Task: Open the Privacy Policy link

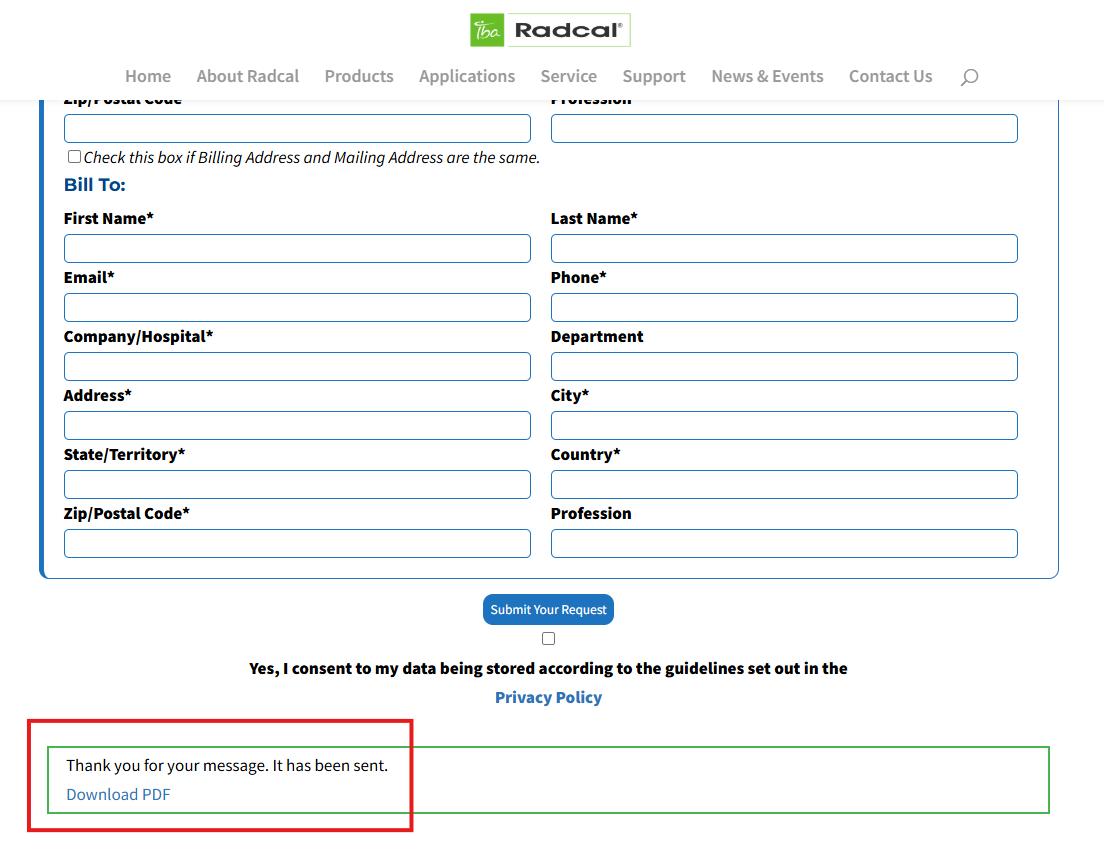Action: tap(548, 697)
